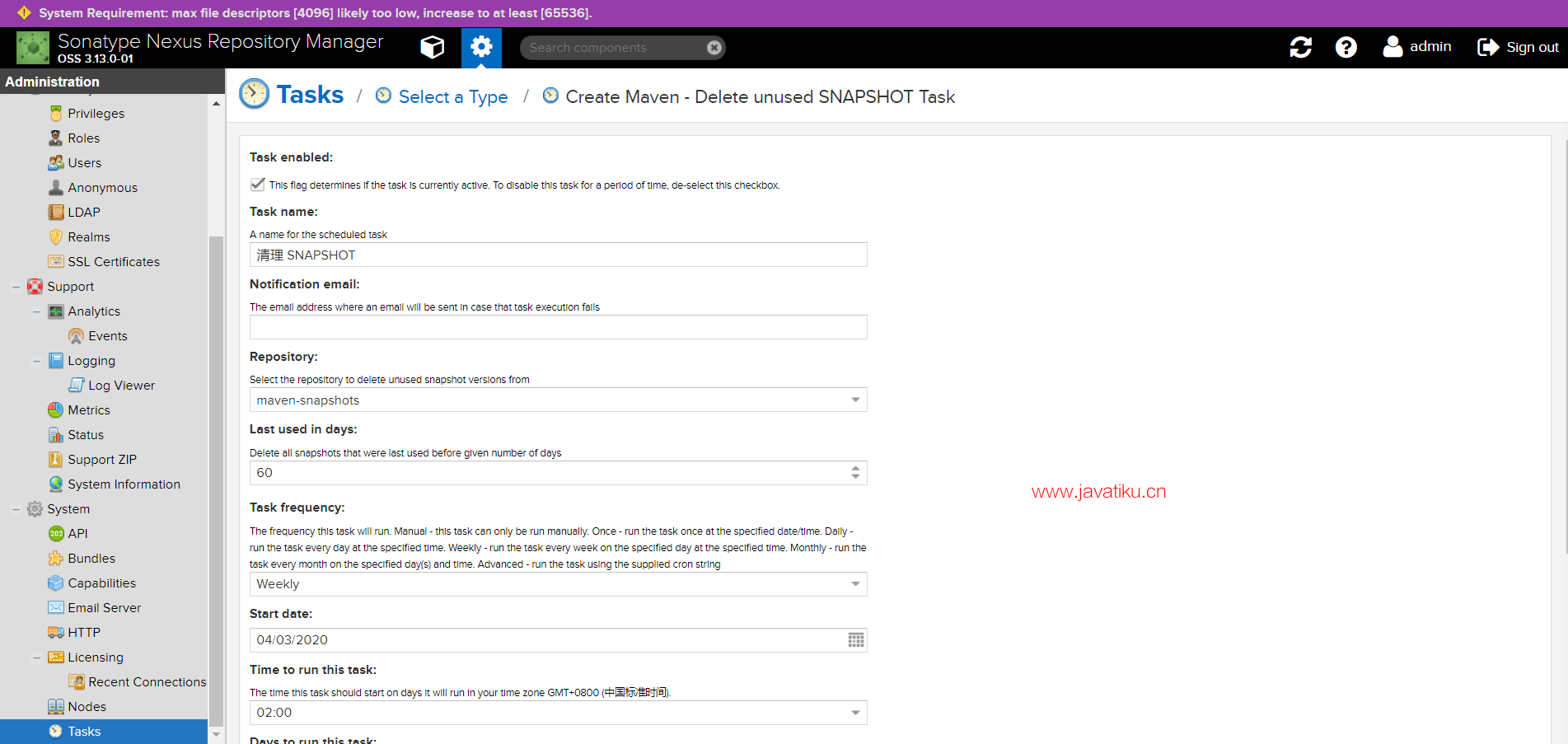
Task: Click the Notification email input field
Action: pyautogui.click(x=558, y=327)
